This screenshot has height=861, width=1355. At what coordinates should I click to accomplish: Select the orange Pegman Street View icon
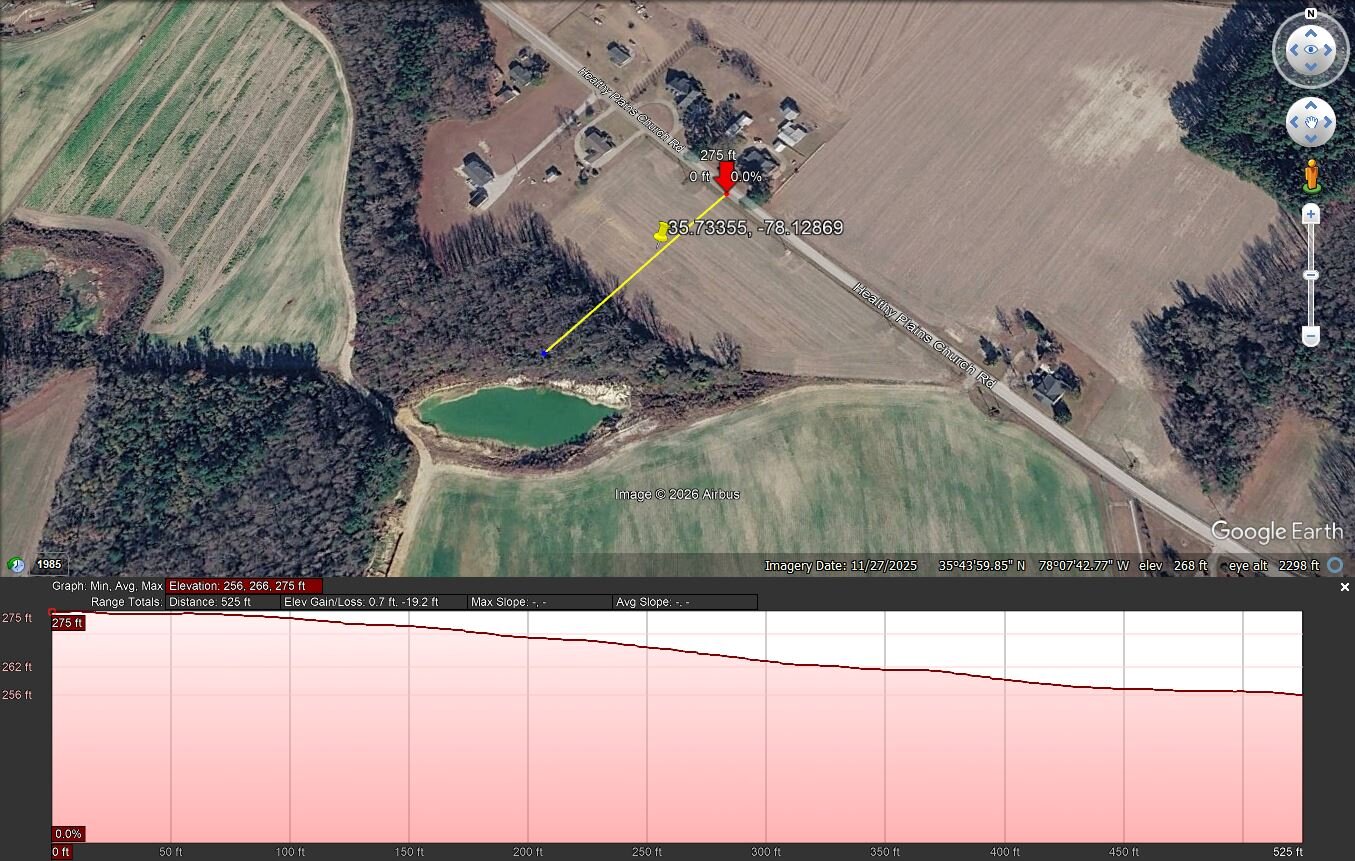tap(1311, 176)
